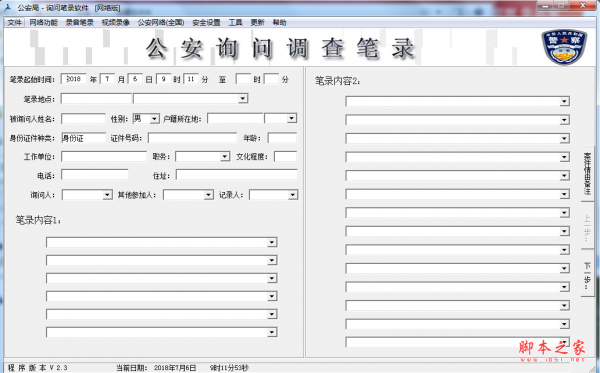The height and width of the screenshot is (373, 600).
Task: Open the 视频录像 menu
Action: pyautogui.click(x=116, y=23)
